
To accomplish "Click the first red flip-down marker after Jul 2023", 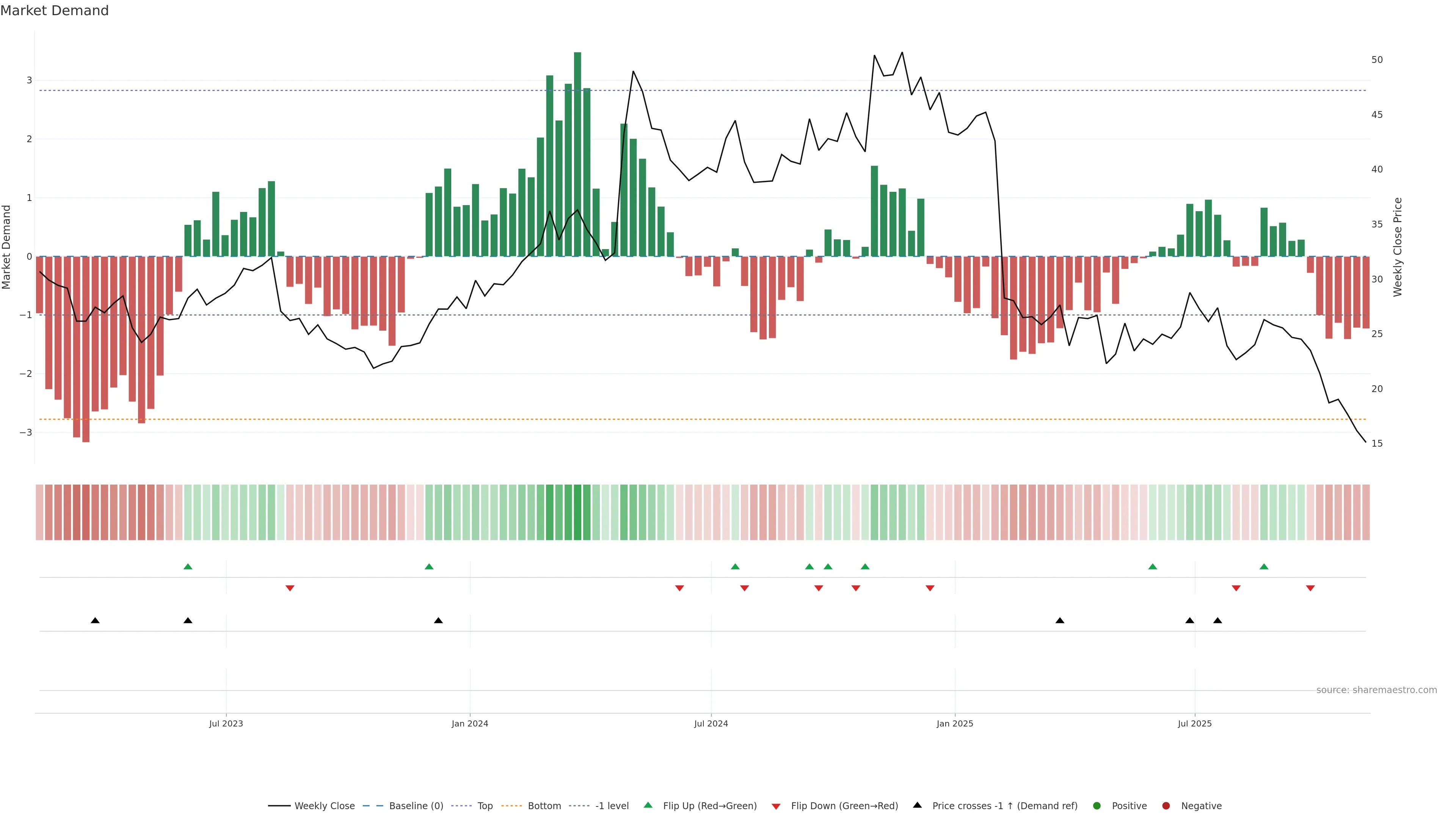I will [x=290, y=588].
